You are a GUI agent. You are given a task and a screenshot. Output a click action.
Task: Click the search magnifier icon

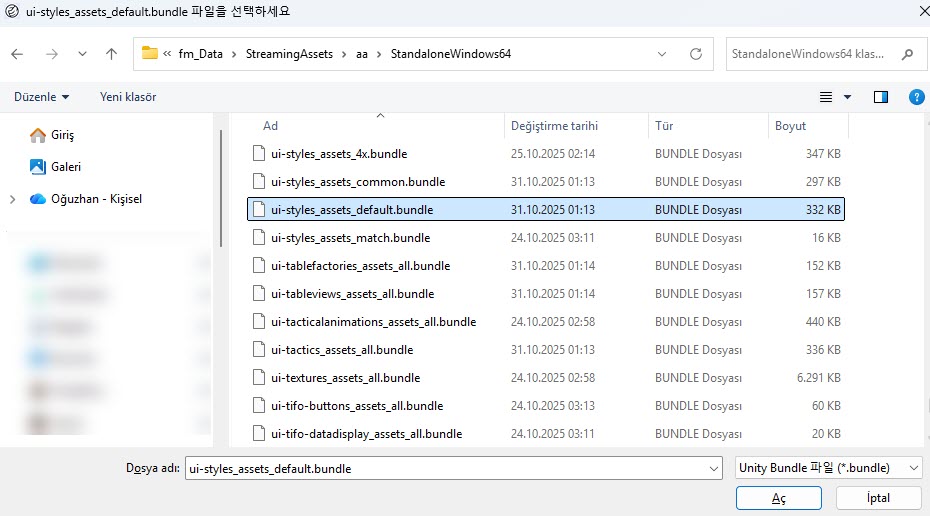point(908,54)
